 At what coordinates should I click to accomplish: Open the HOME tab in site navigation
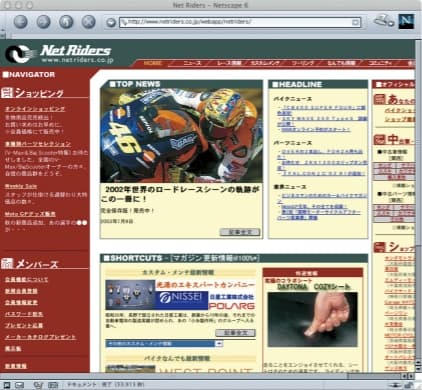[x=153, y=63]
